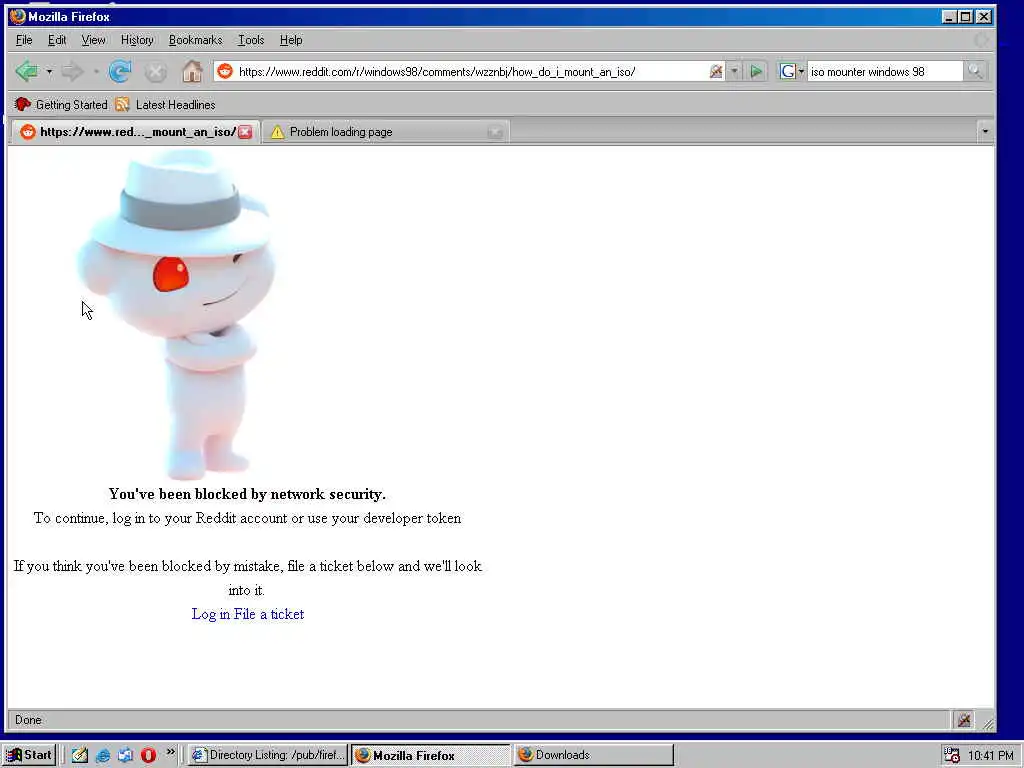
Task: Click the Mozilla Firefox taskbar button
Action: (x=431, y=755)
